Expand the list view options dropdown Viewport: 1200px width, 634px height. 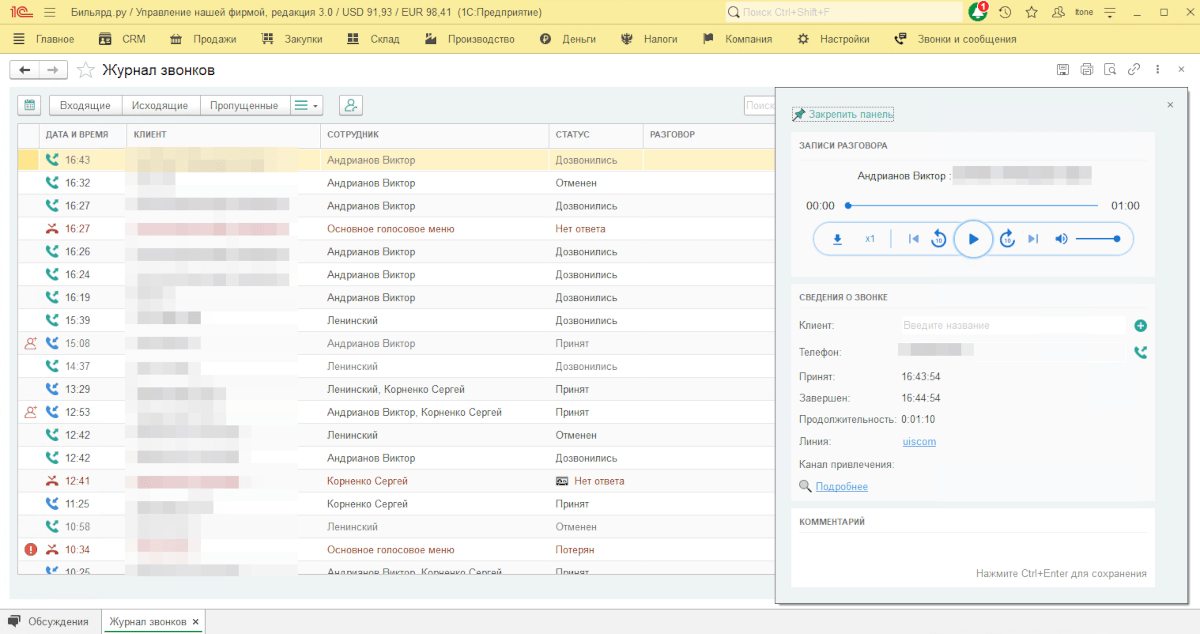306,105
